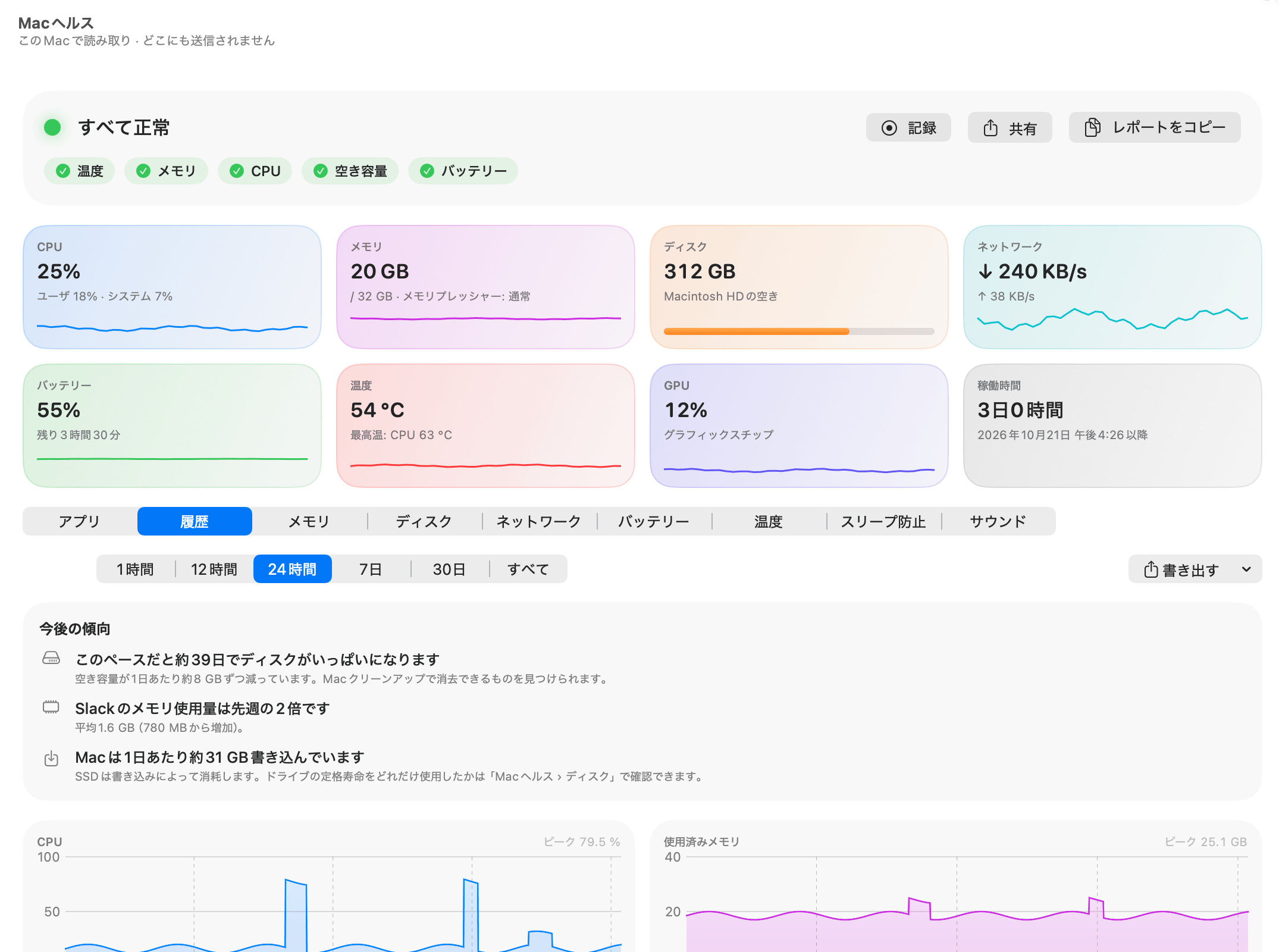
Task: Open the アプリ tab
Action: [x=80, y=521]
